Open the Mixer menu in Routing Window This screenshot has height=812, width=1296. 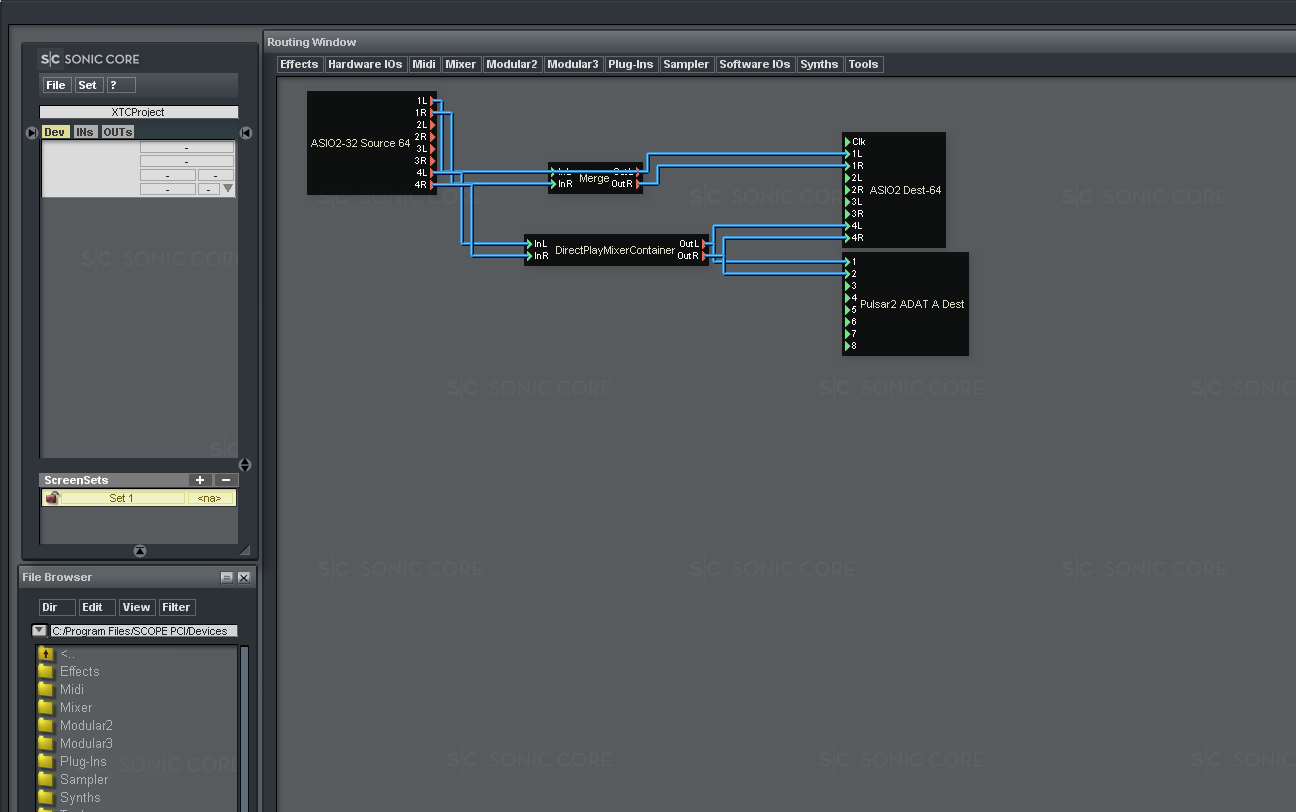461,64
